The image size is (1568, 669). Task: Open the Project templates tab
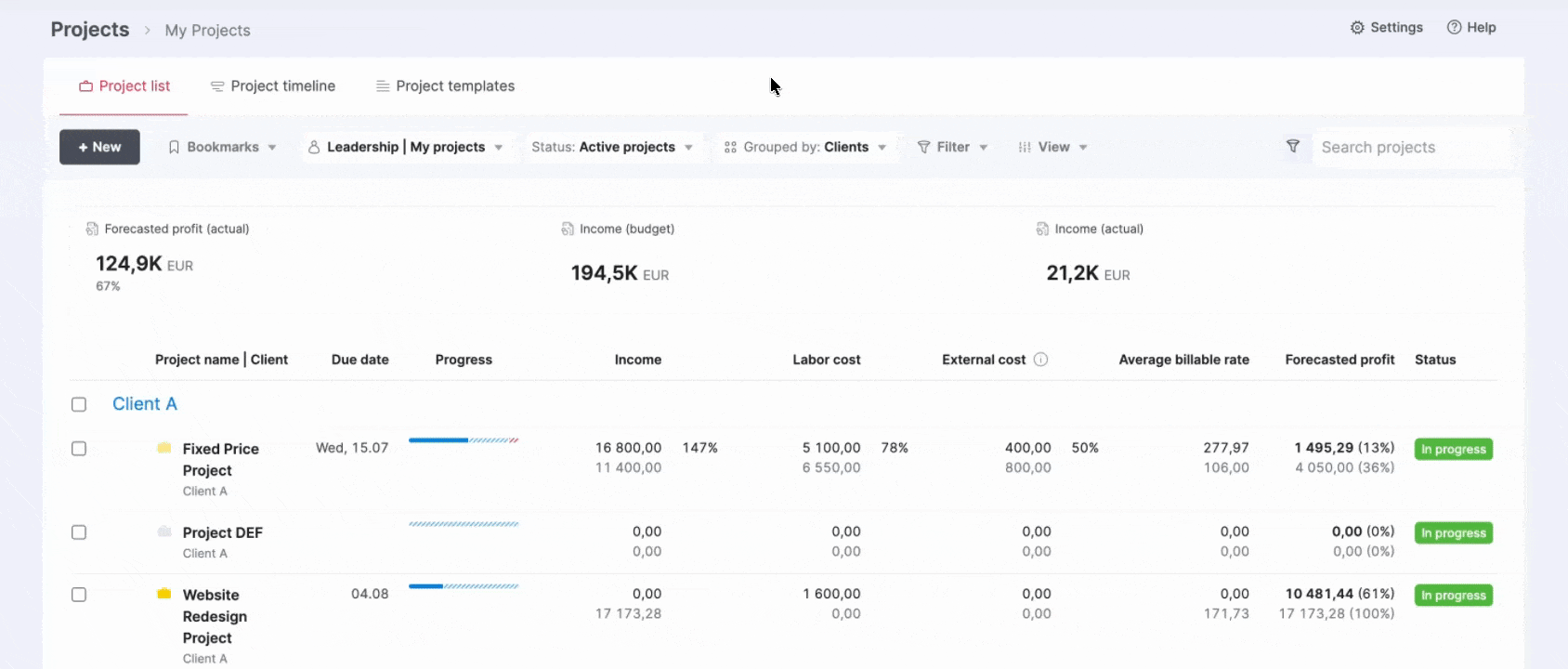point(445,86)
